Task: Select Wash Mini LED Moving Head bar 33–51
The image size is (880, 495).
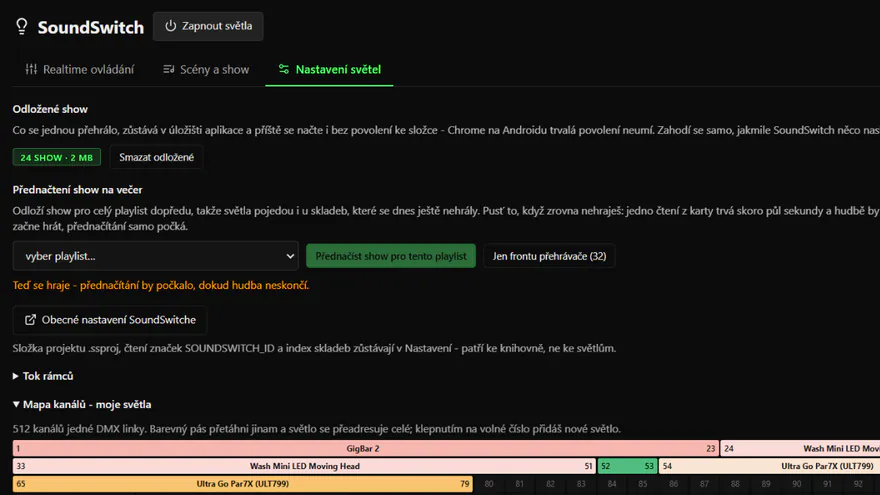Action: tap(304, 466)
